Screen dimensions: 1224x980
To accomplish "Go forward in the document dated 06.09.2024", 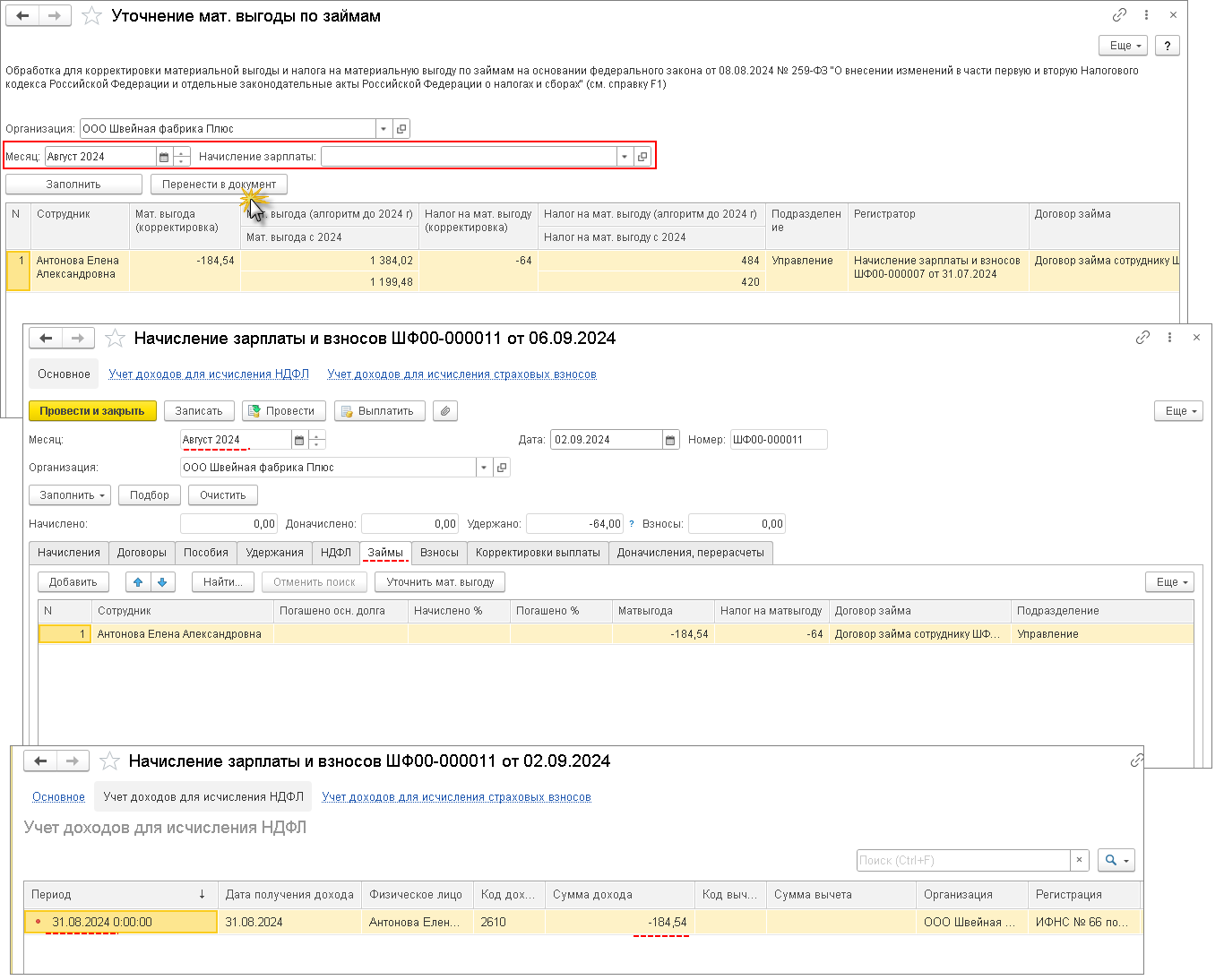I will pyautogui.click(x=78, y=339).
